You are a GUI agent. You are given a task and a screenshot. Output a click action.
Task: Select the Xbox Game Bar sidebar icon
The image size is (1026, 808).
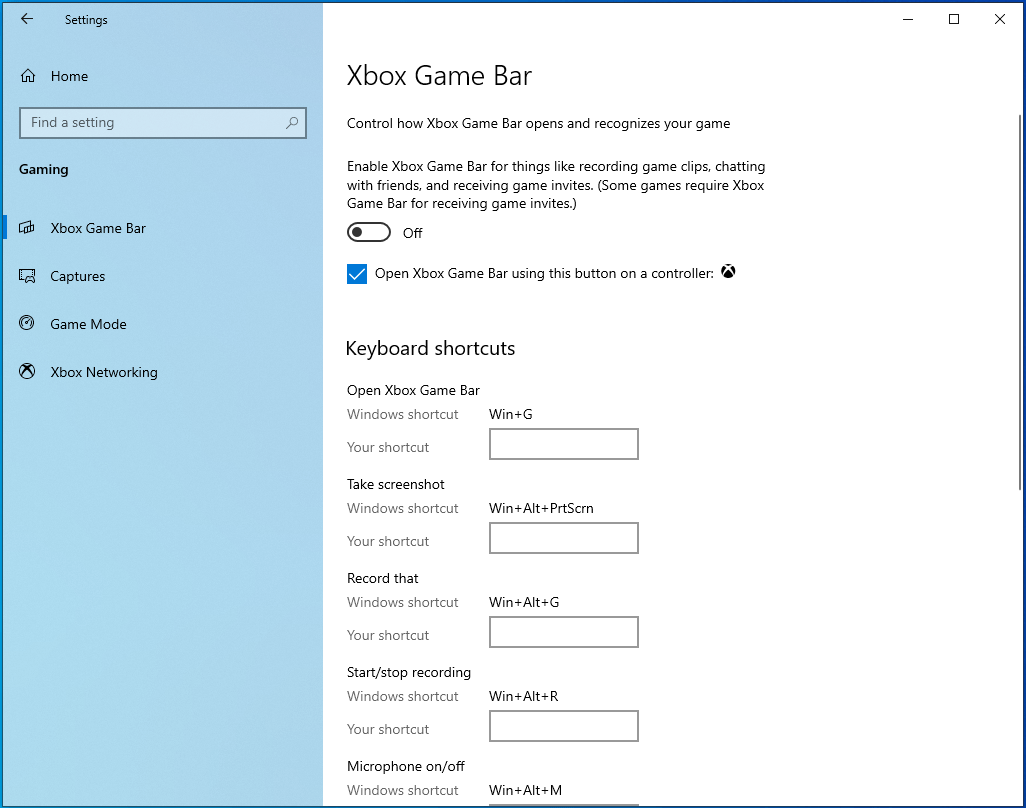pos(28,228)
